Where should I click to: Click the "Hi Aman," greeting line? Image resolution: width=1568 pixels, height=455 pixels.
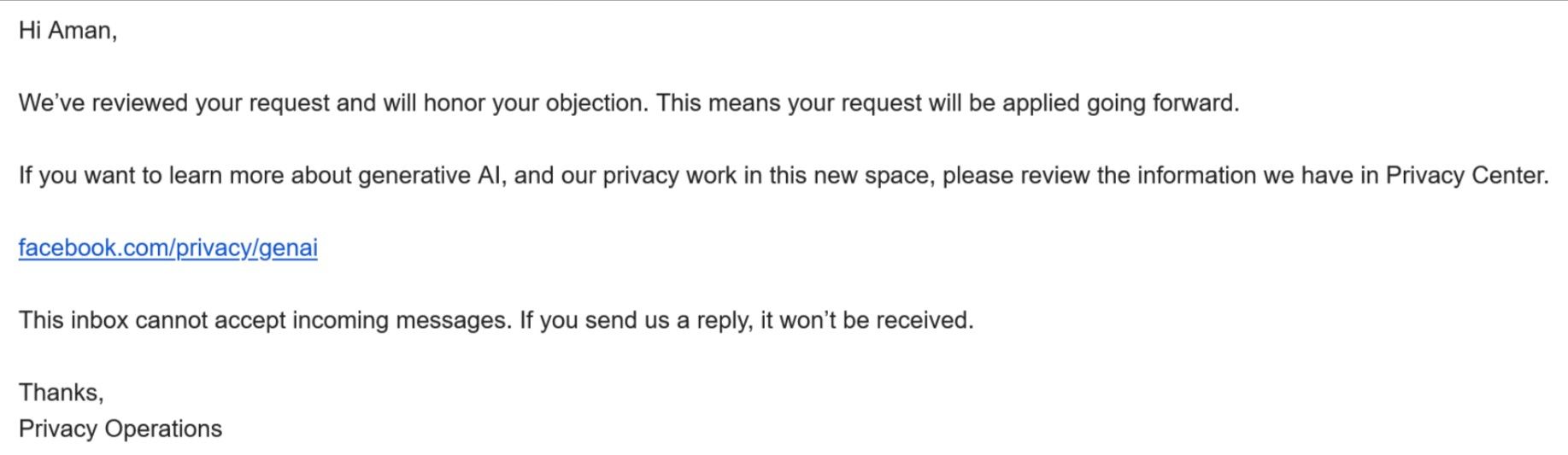[x=68, y=31]
